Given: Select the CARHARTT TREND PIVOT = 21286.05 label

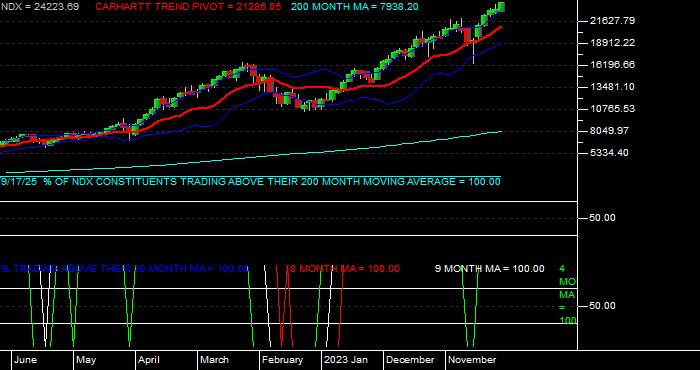Looking at the screenshot, I should (x=188, y=7).
